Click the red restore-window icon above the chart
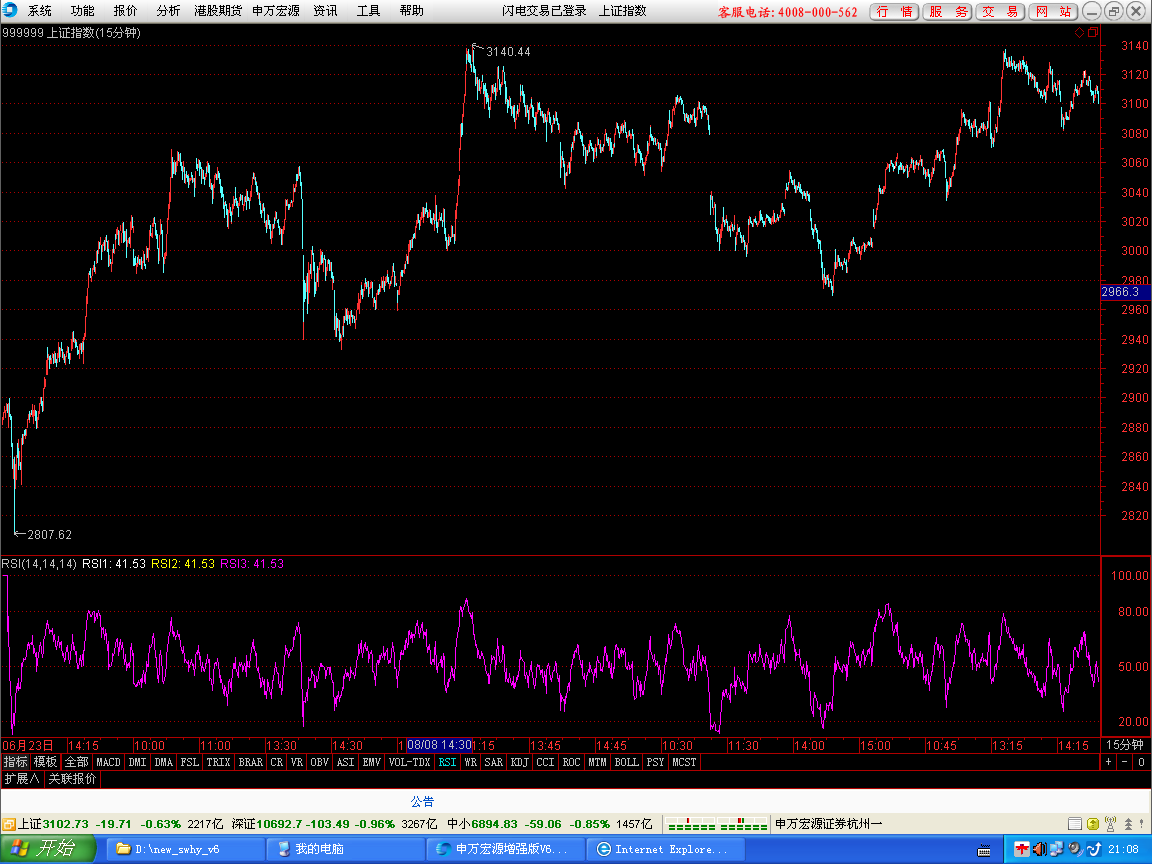 point(1093,32)
